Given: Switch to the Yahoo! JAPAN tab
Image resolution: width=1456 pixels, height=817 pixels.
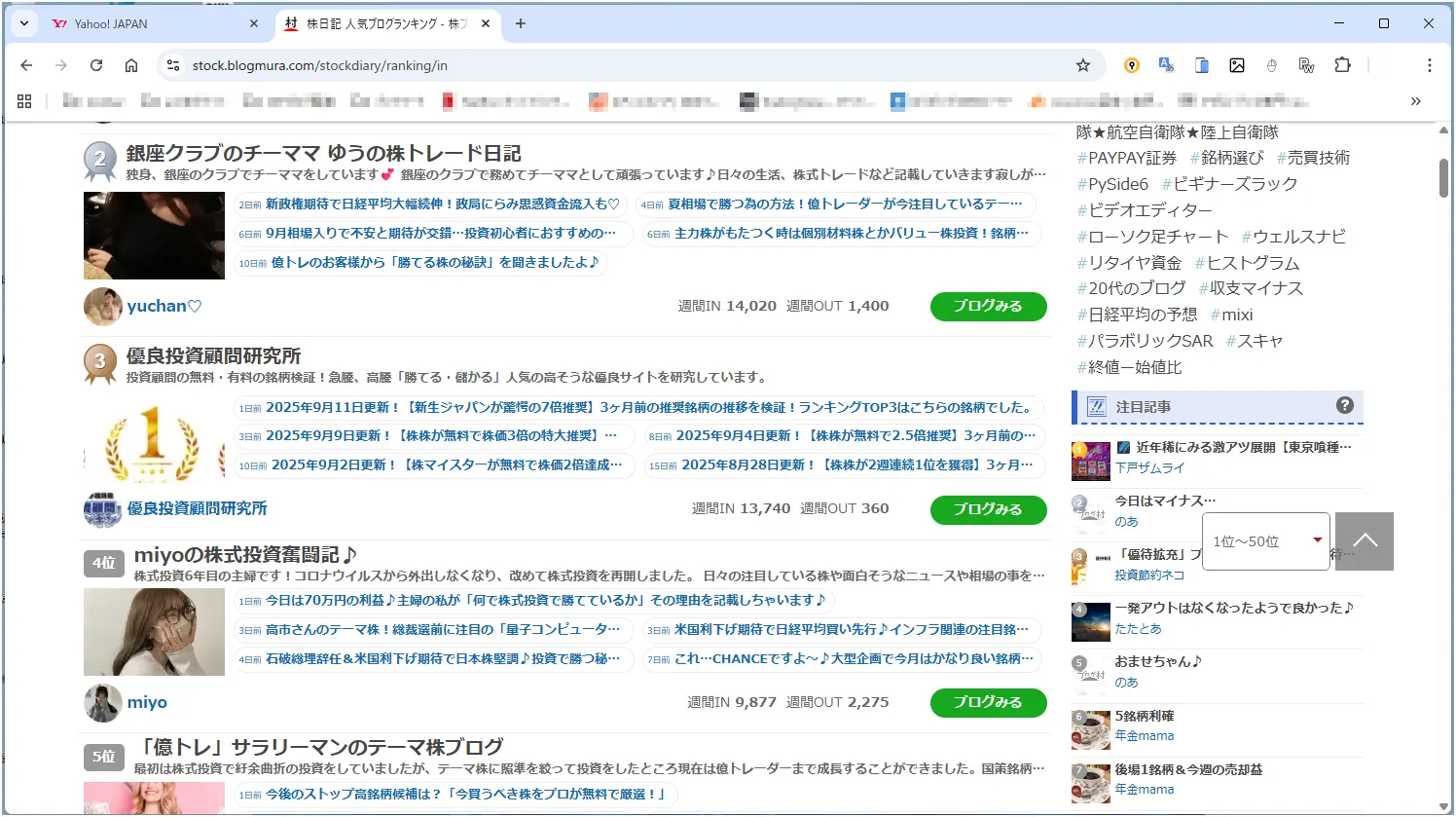Looking at the screenshot, I should pos(146,23).
